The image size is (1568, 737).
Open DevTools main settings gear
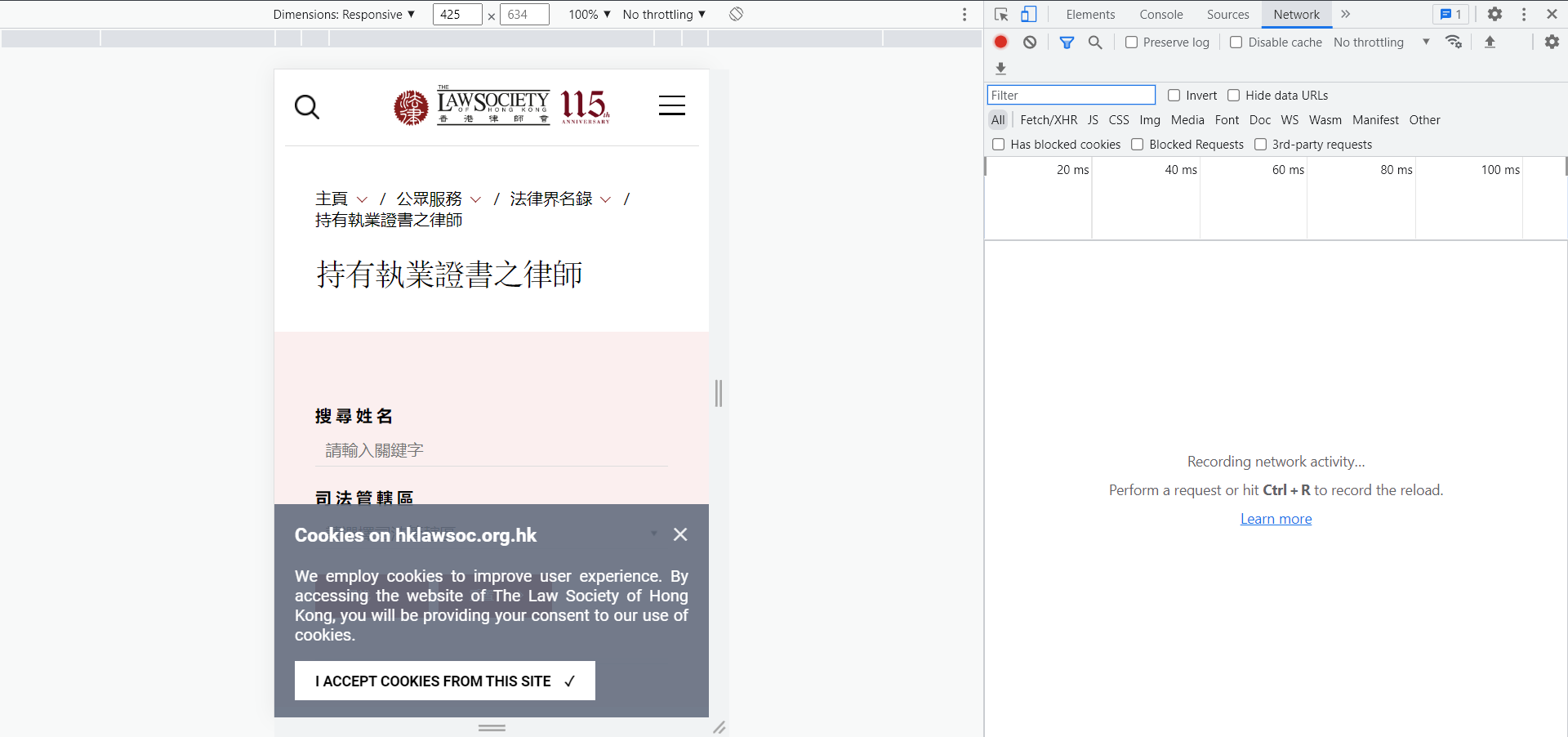click(1494, 14)
